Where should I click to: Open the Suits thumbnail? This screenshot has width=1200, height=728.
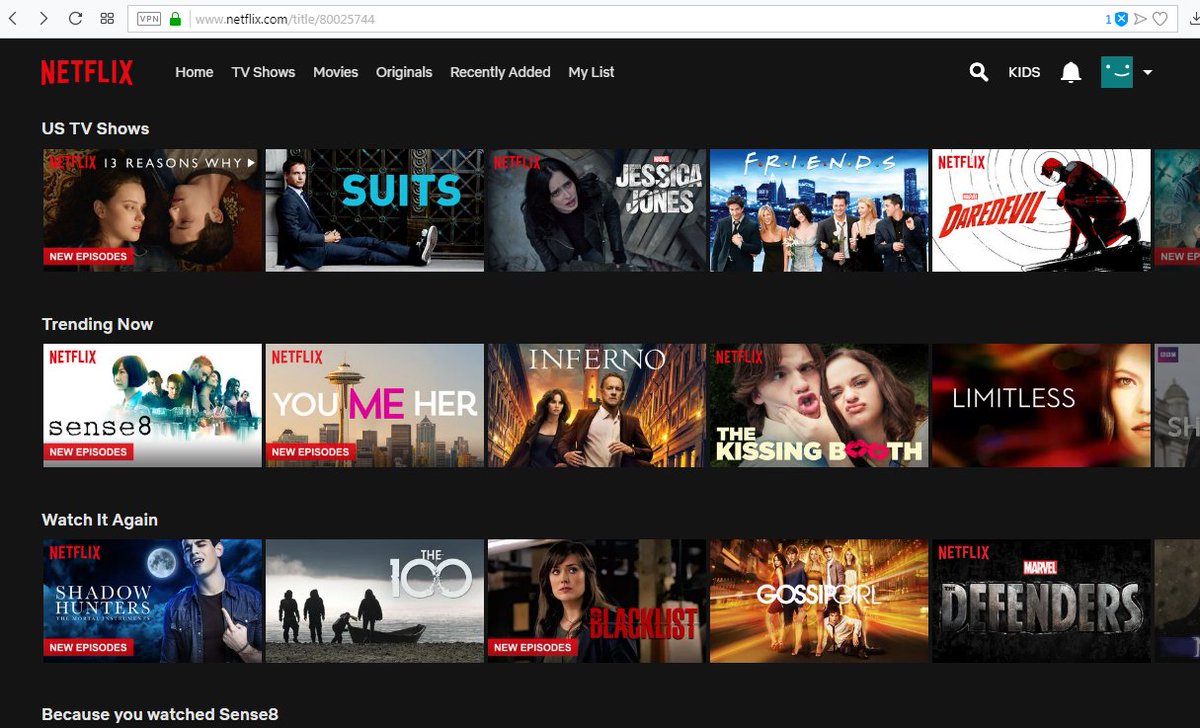[374, 210]
